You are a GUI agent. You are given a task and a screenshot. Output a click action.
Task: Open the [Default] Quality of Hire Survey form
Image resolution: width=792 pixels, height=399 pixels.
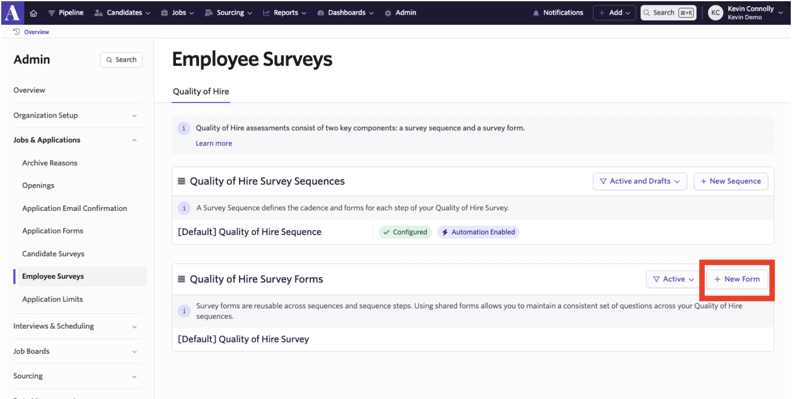click(243, 339)
